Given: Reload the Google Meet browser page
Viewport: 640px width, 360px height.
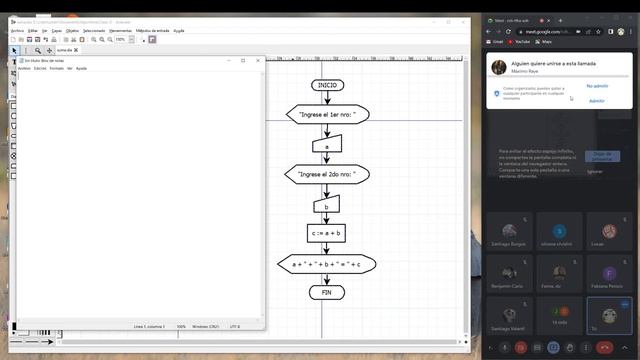Looking at the screenshot, I should [x=508, y=31].
